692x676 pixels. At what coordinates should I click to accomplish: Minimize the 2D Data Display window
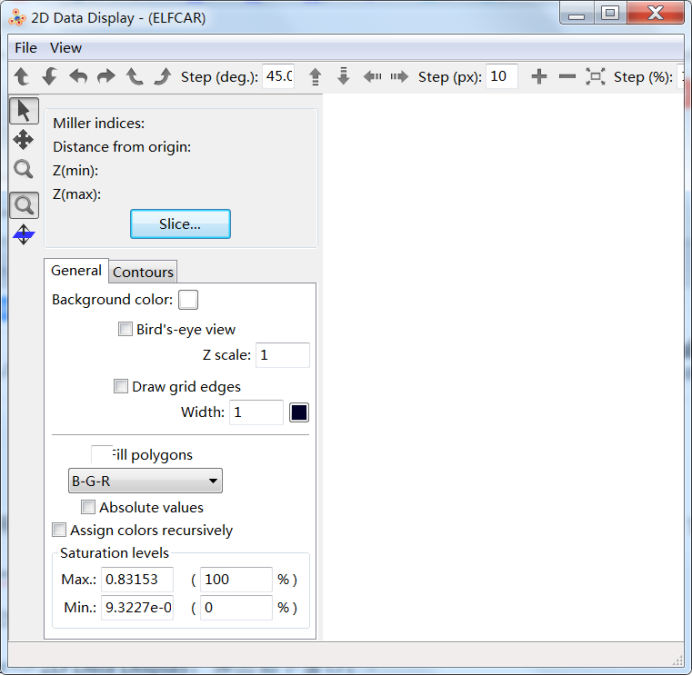tap(576, 13)
